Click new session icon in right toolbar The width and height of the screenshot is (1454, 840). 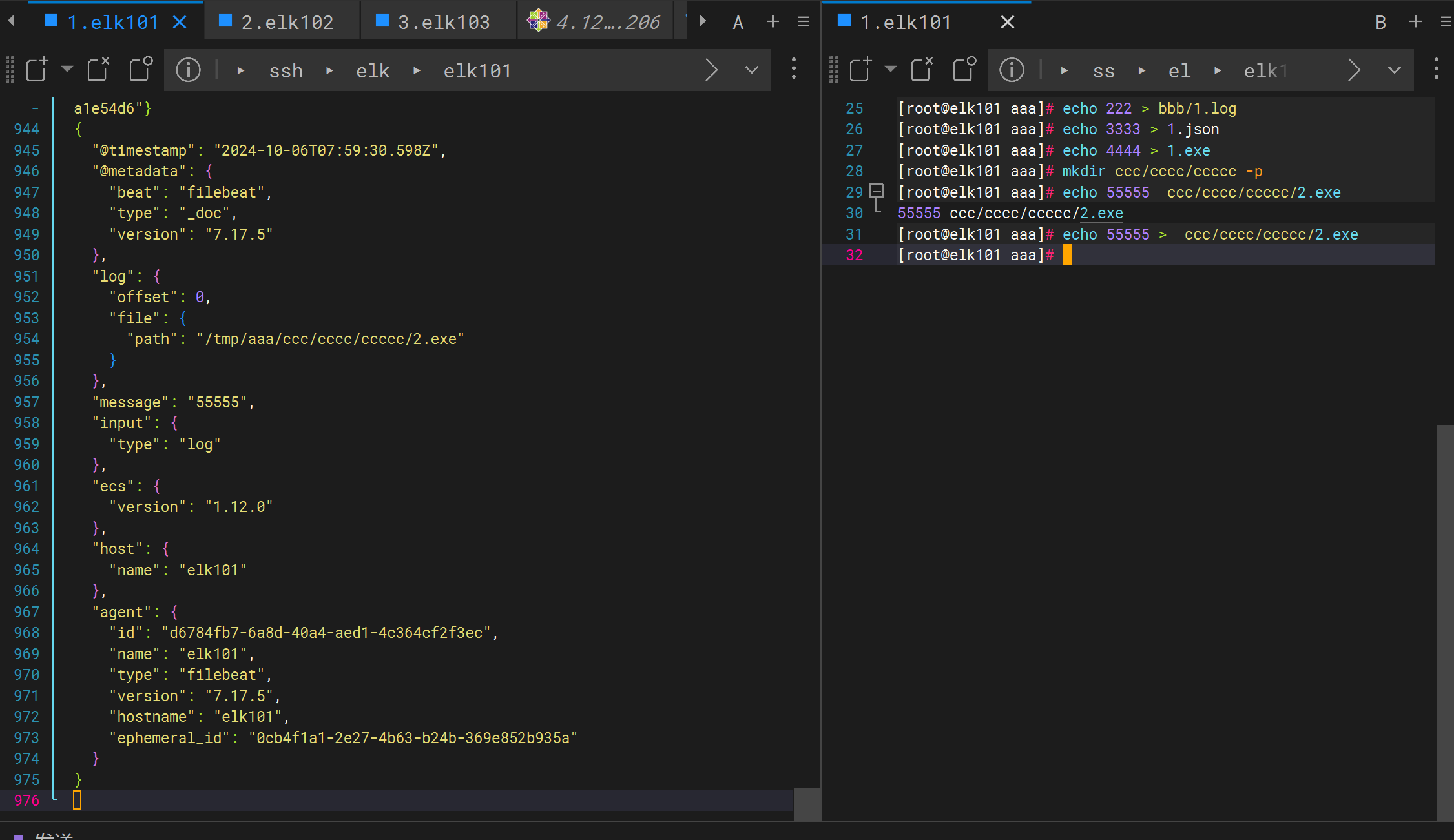click(861, 69)
